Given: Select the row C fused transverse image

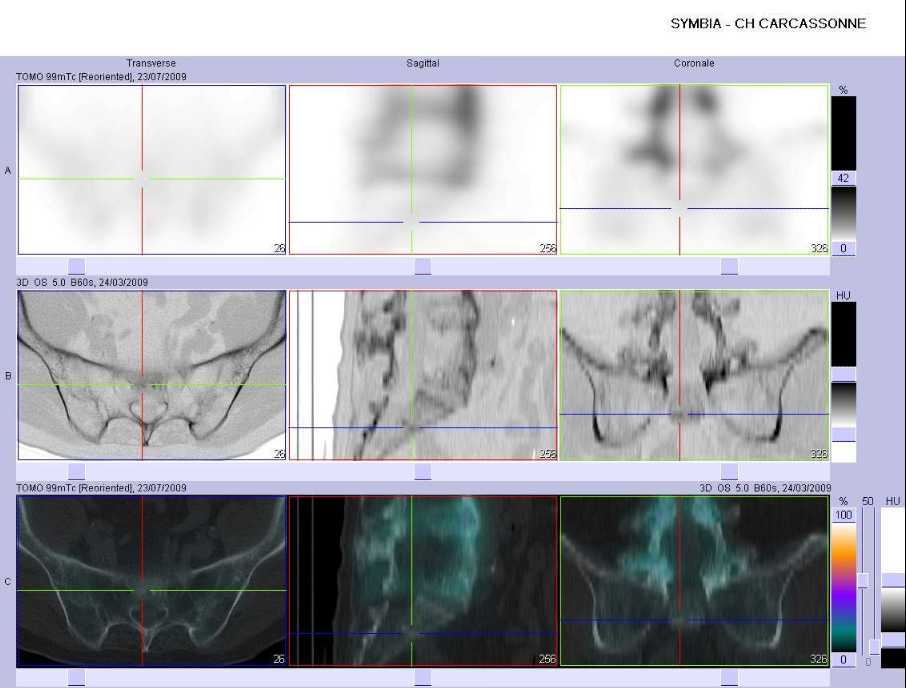Looking at the screenshot, I should [152, 581].
